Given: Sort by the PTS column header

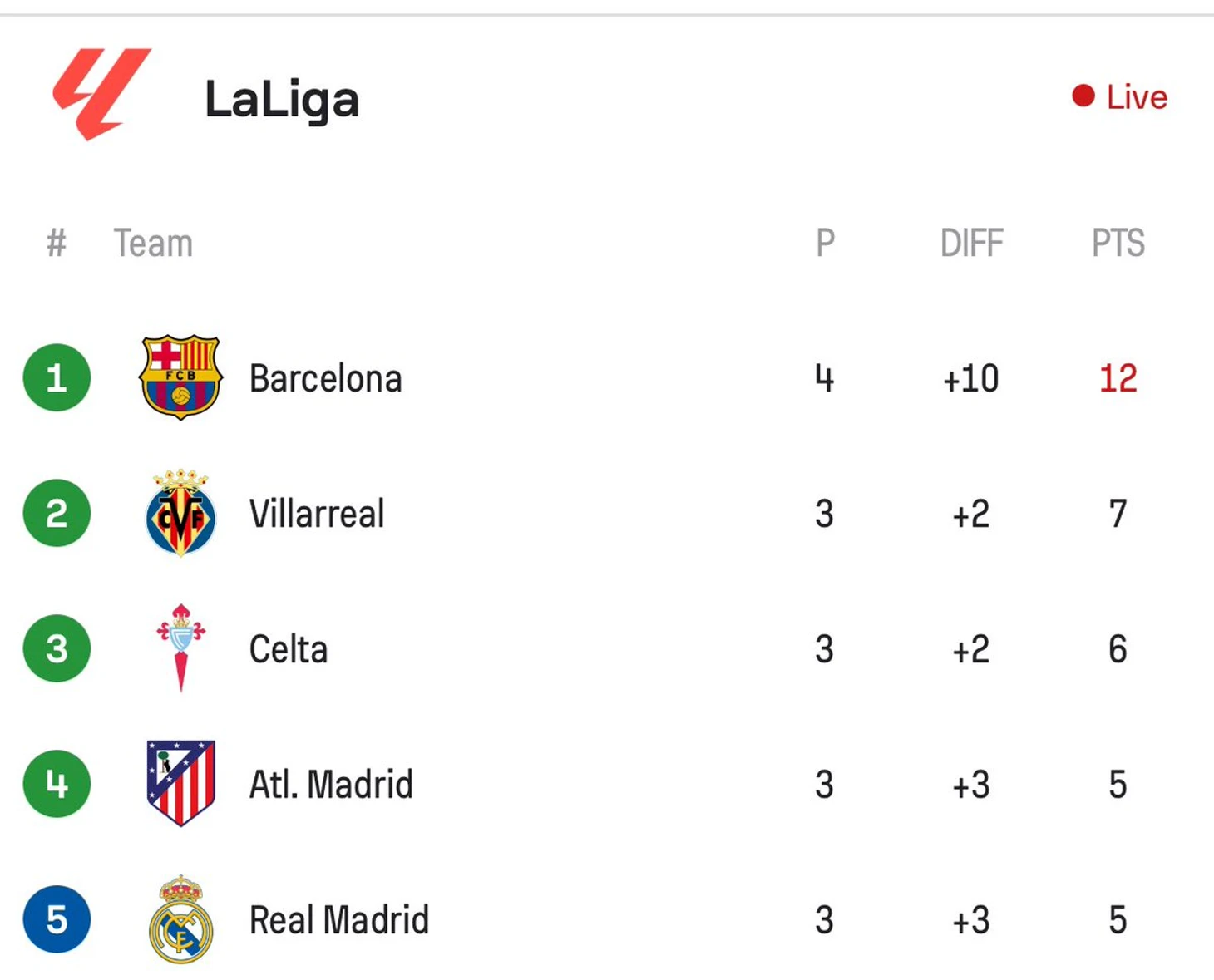Looking at the screenshot, I should 1118,244.
